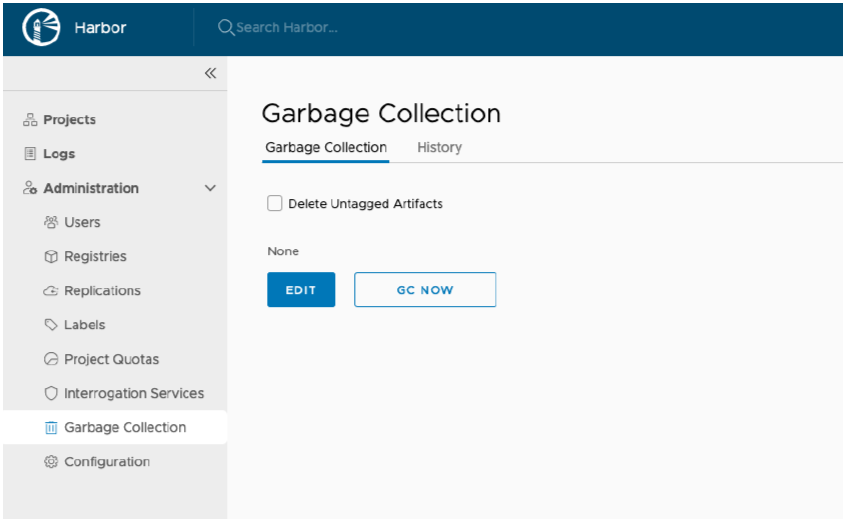This screenshot has height=527, width=848.
Task: Collapse the Administration section chevron
Action: tap(210, 188)
